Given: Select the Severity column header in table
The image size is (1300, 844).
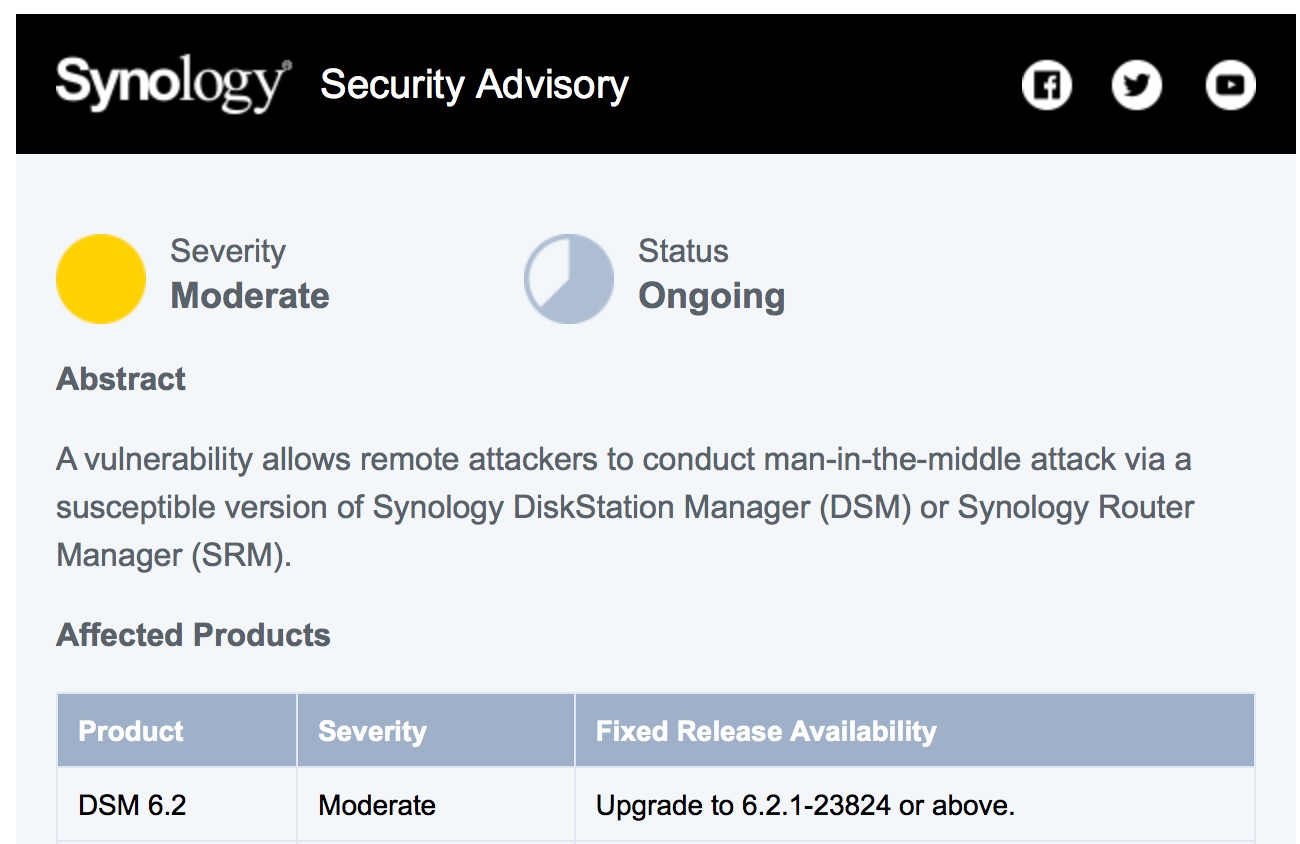Looking at the screenshot, I should pos(372,731).
